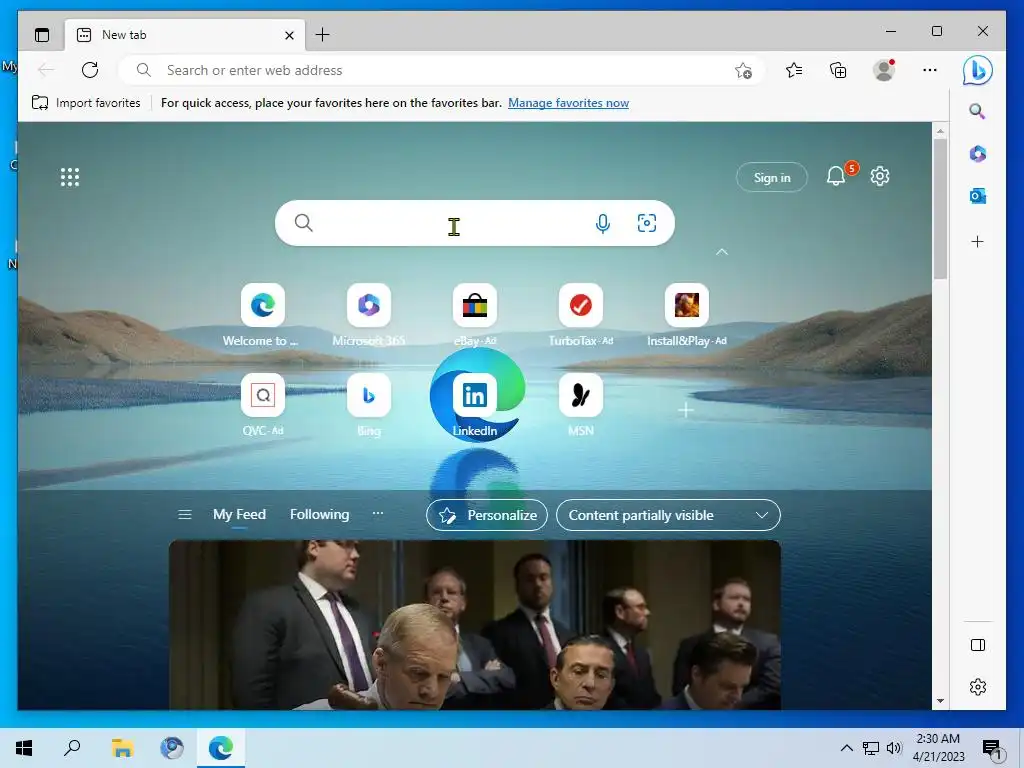The height and width of the screenshot is (768, 1024).
Task: Click the Refresh page icon
Action: 90,70
